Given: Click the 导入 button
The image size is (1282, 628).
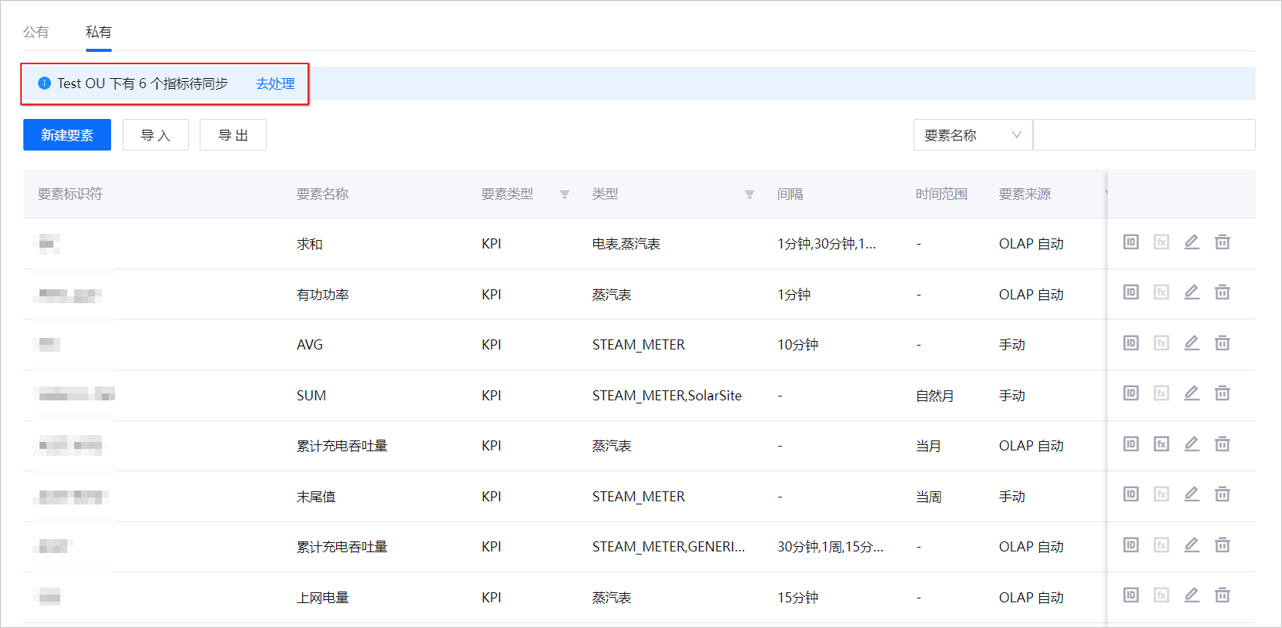Looking at the screenshot, I should coord(155,135).
